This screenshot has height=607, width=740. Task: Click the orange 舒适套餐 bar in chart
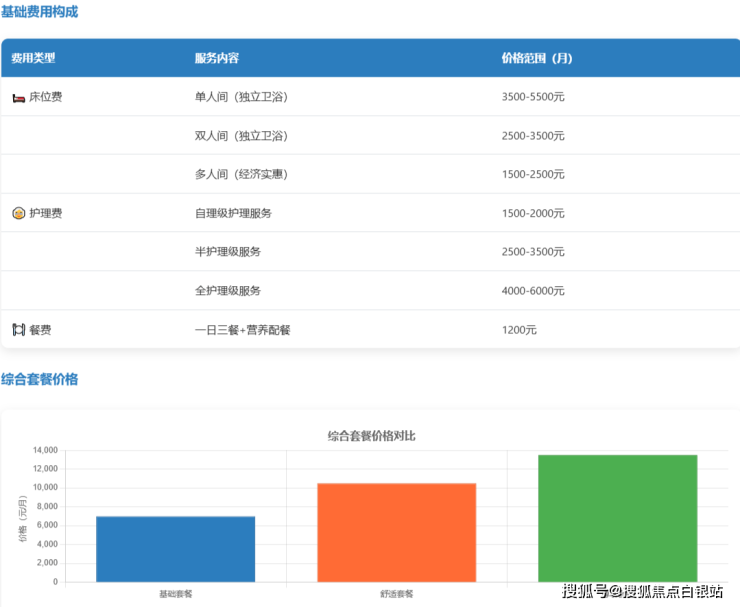point(396,532)
